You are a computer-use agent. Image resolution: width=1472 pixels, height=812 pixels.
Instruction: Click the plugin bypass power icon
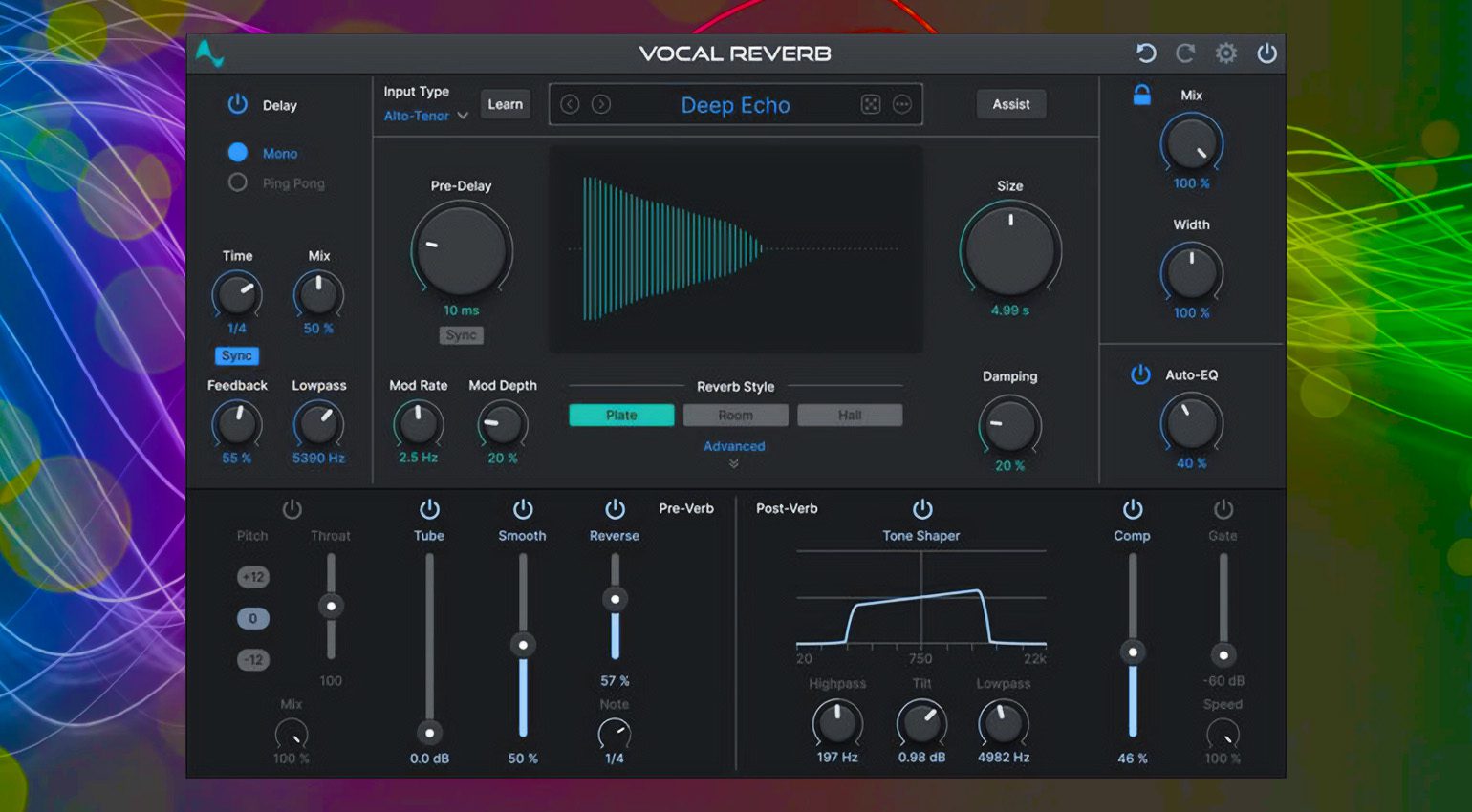(x=1266, y=53)
